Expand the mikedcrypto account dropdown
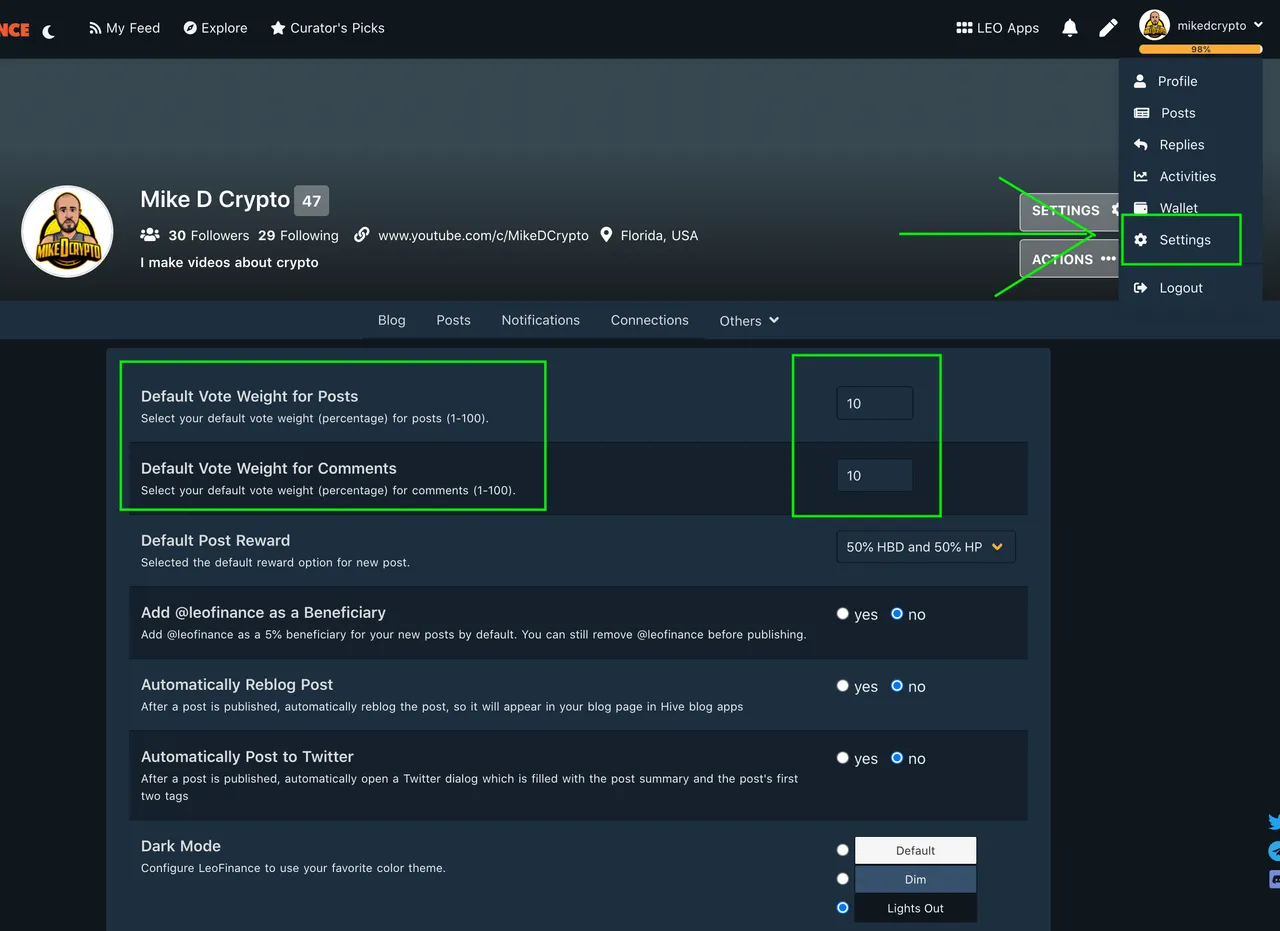The image size is (1280, 931). (x=1219, y=26)
